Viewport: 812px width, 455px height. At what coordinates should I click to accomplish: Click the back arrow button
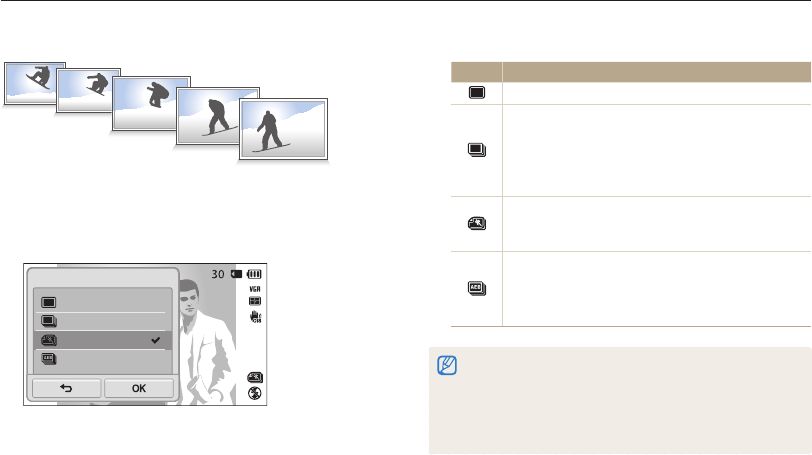pyautogui.click(x=66, y=388)
